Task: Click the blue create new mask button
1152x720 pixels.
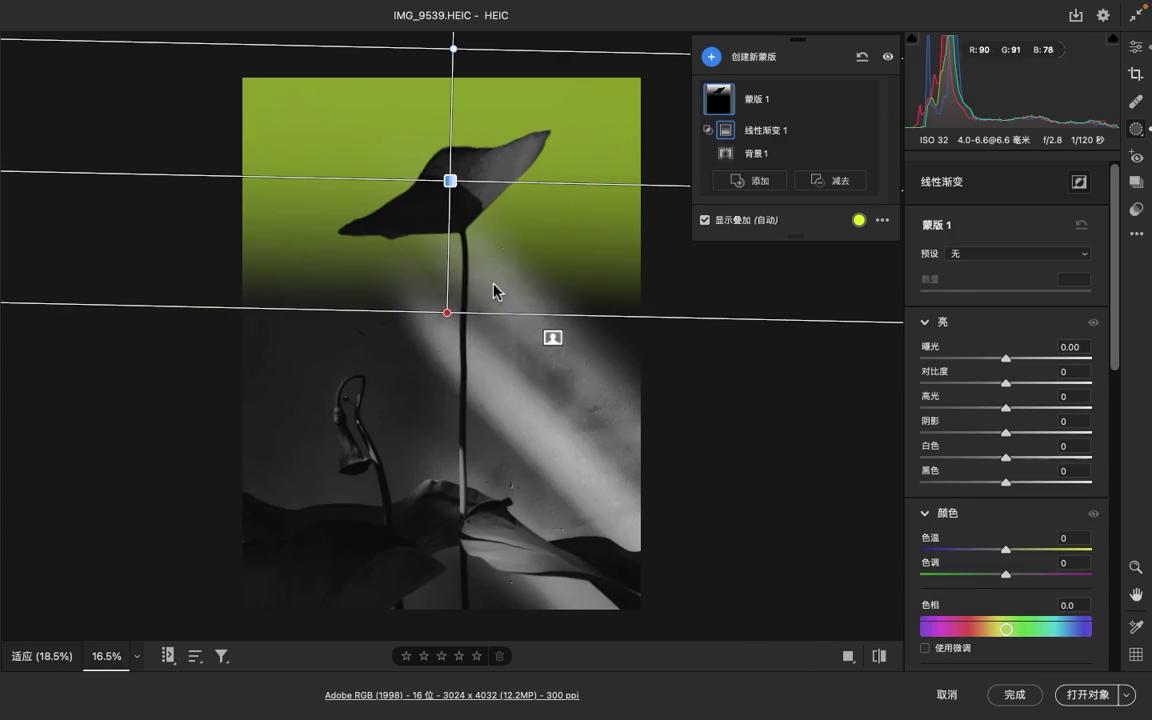Action: [x=711, y=57]
